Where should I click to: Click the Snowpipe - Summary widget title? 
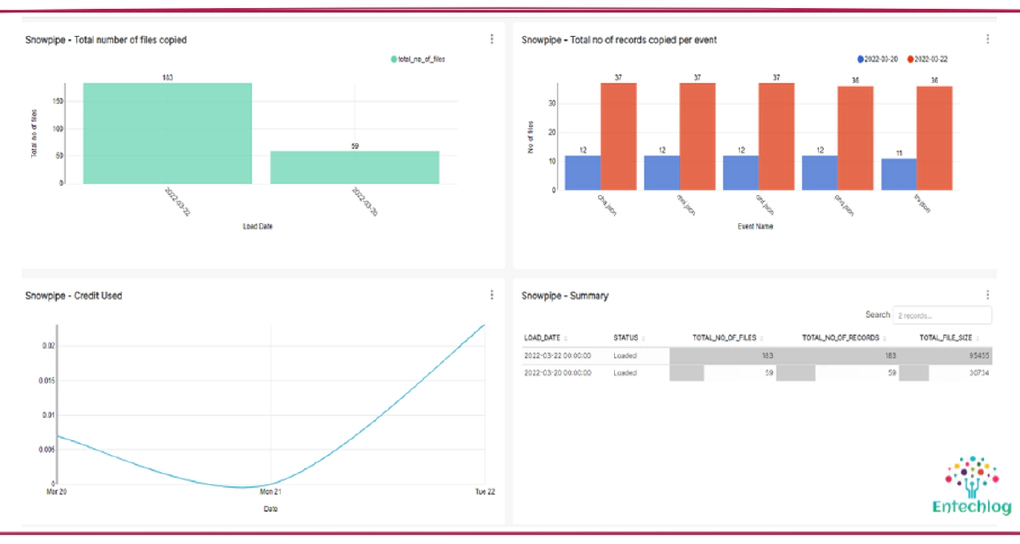tap(565, 295)
